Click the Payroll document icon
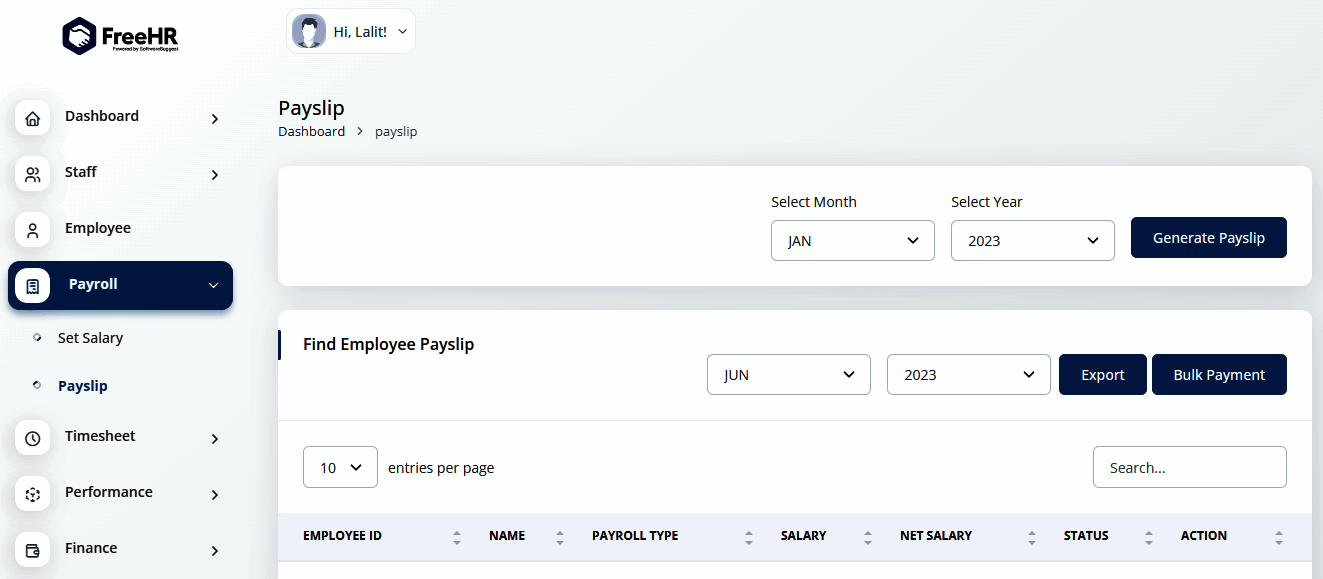Screen dimensions: 1323x579 (x=33, y=287)
